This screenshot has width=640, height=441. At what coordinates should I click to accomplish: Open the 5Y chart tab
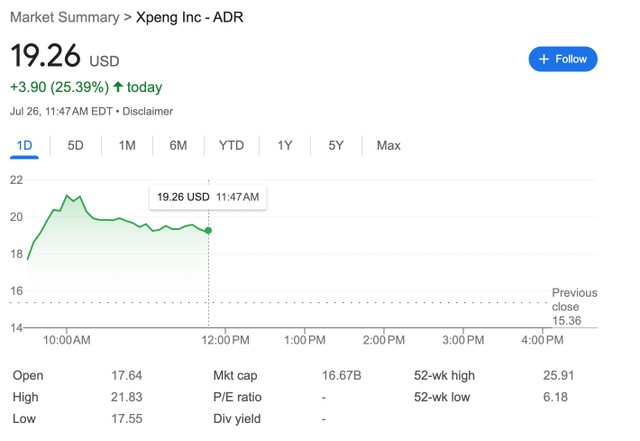[x=336, y=146]
